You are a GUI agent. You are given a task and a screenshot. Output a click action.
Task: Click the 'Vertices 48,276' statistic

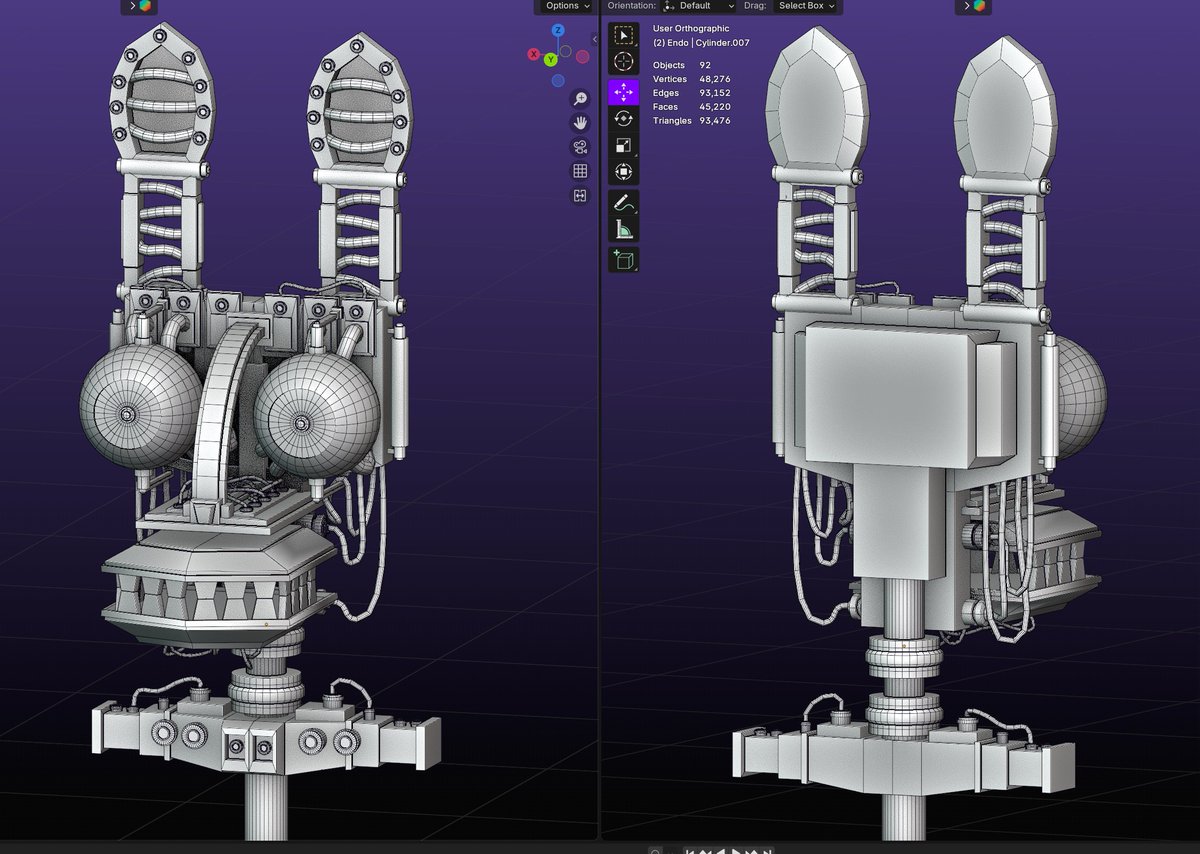click(x=691, y=79)
